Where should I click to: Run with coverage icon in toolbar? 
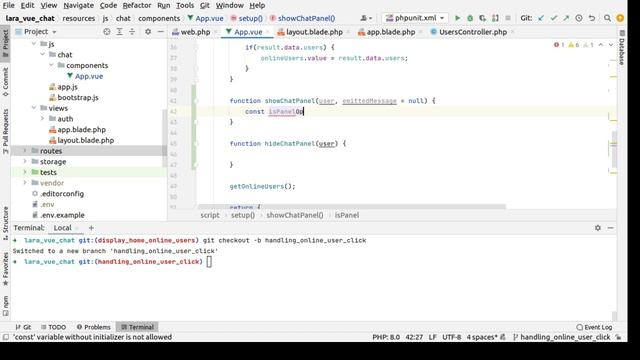[x=482, y=18]
